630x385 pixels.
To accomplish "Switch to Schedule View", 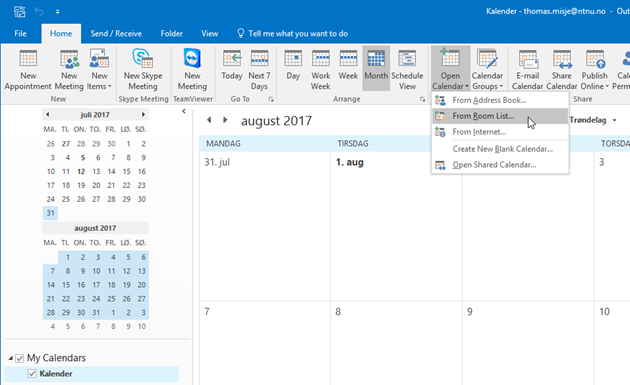I will pos(407,70).
